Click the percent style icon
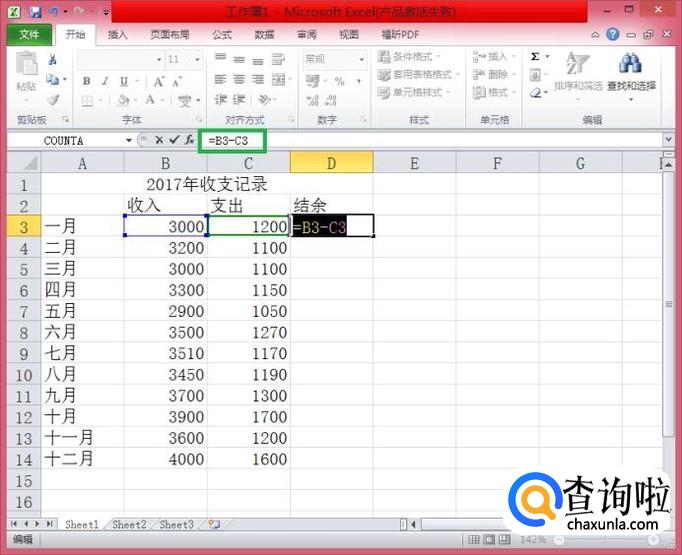 (x=339, y=81)
